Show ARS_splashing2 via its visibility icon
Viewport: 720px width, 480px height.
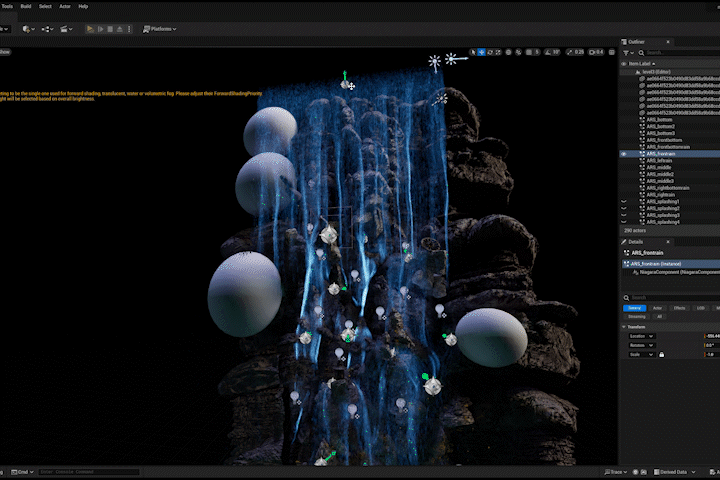(624, 209)
